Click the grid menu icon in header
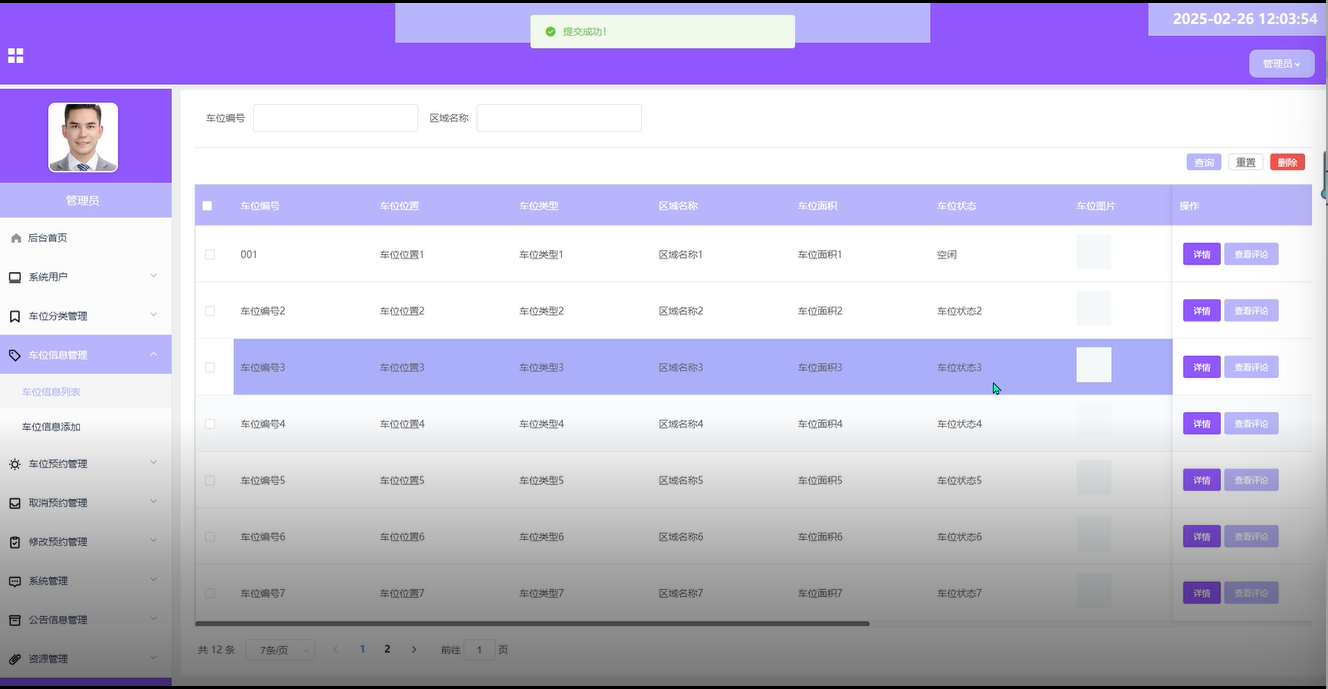The image size is (1328, 689). tap(15, 56)
